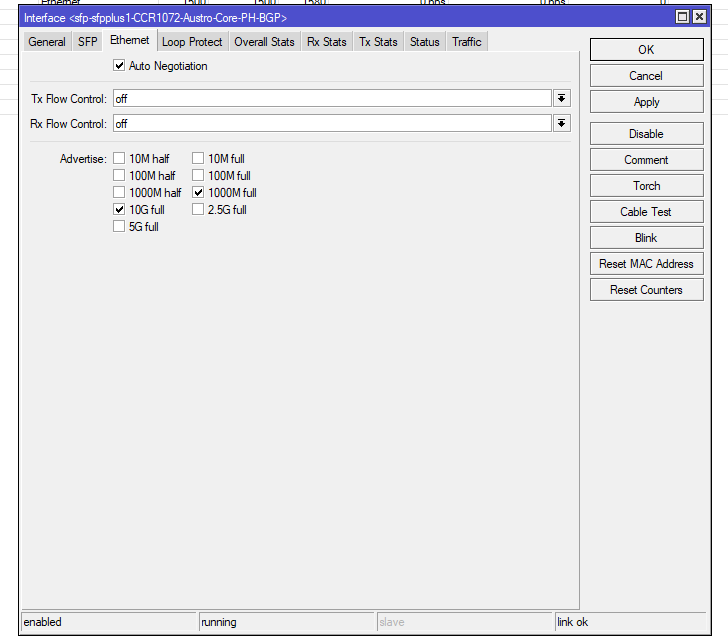Confirm with the OK button
This screenshot has width=728, height=643.
pos(646,50)
